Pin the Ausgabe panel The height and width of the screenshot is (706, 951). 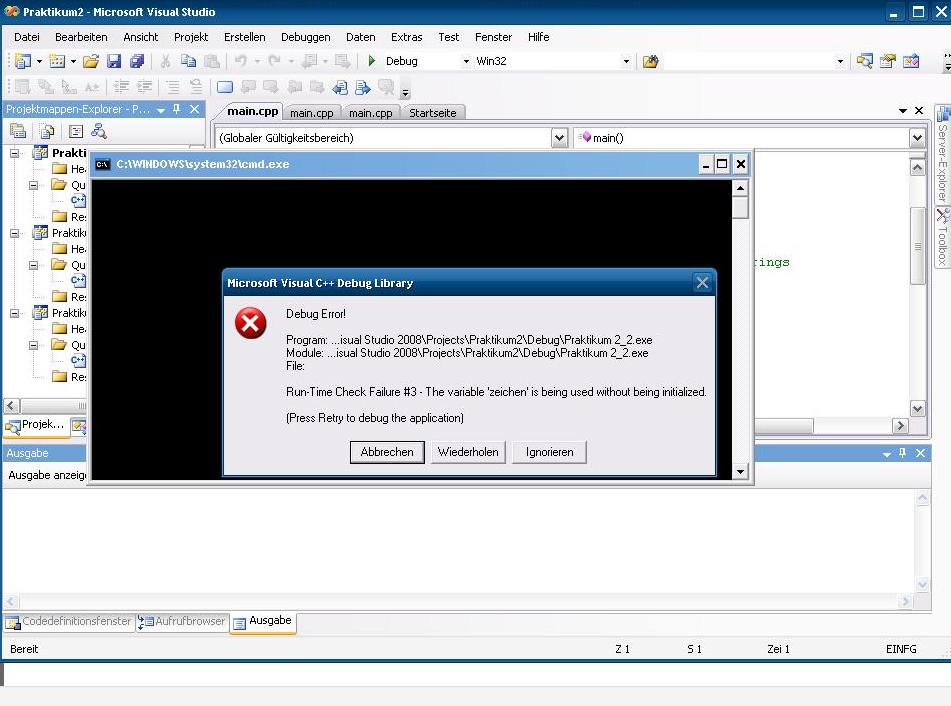[902, 453]
